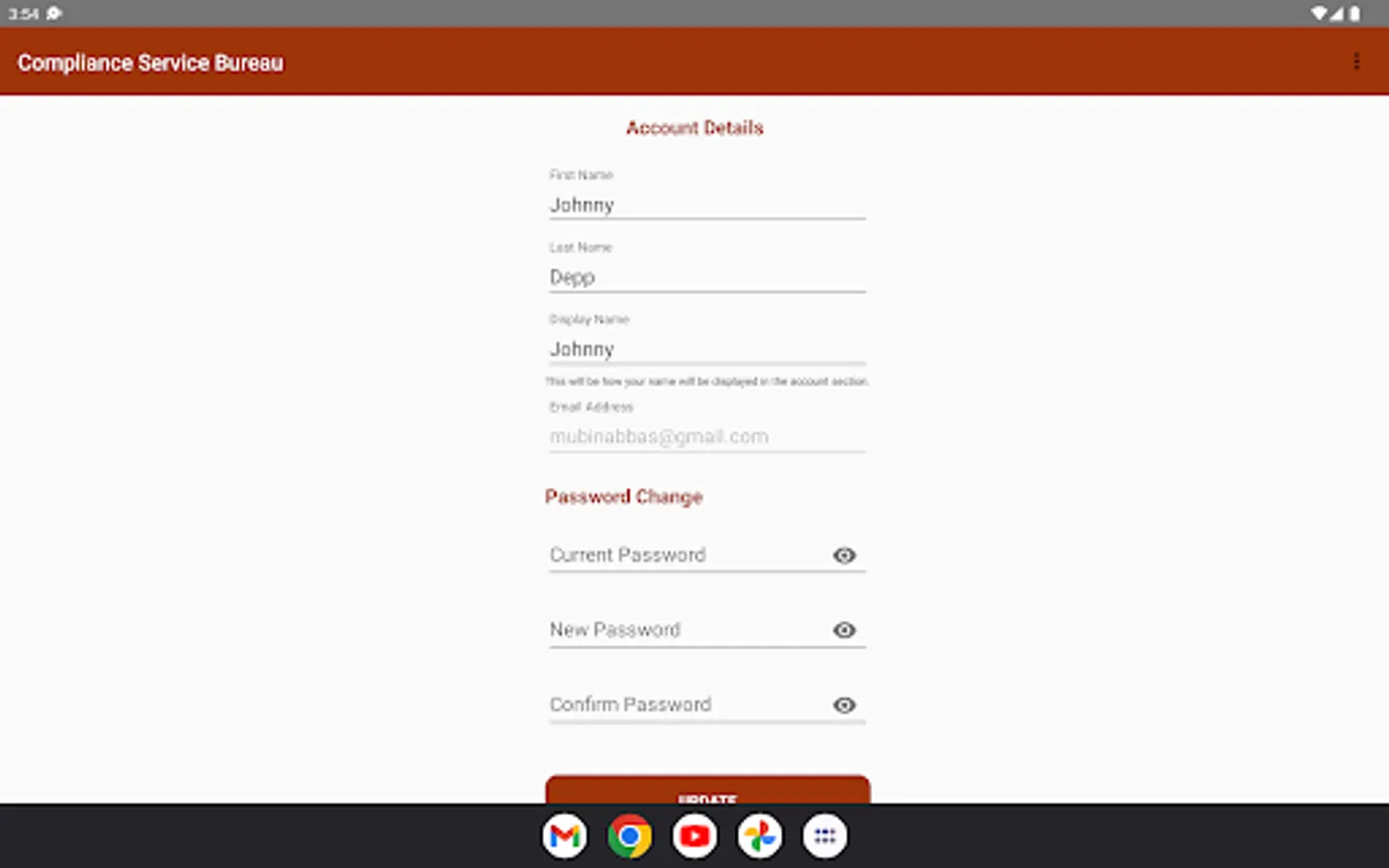Toggle Confirm Password visibility

pyautogui.click(x=844, y=705)
